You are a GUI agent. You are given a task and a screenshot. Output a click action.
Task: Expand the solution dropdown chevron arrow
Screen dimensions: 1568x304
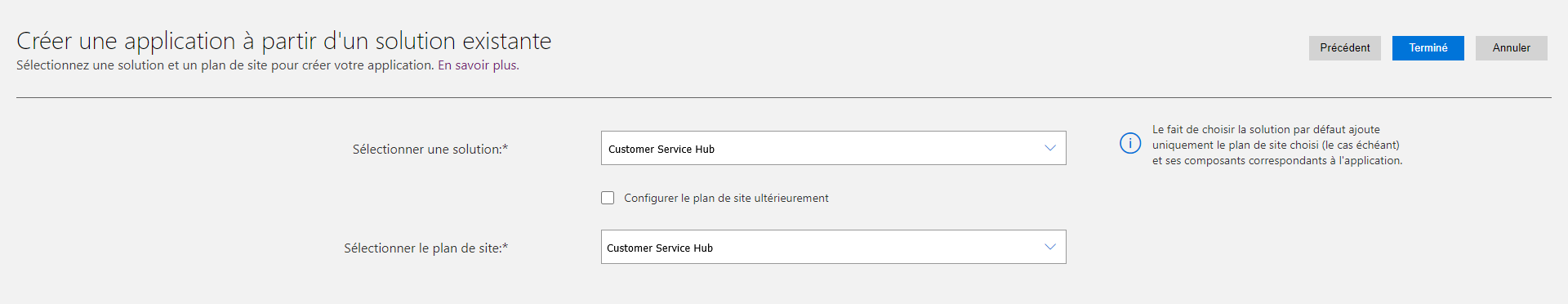coord(1050,148)
